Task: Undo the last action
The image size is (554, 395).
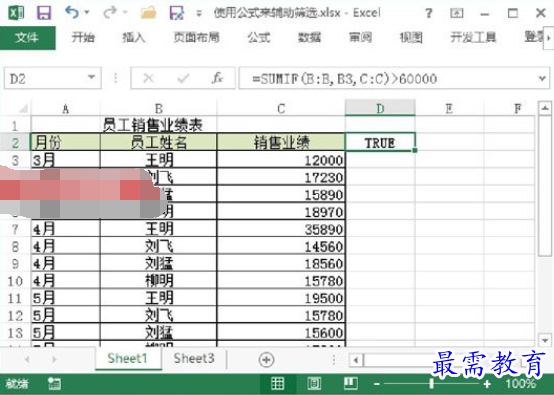Action: tap(72, 13)
